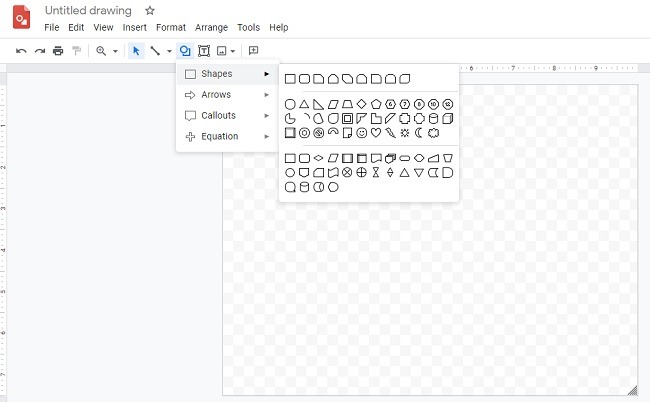
Task: Choose the pentagon shape
Action: tap(376, 104)
